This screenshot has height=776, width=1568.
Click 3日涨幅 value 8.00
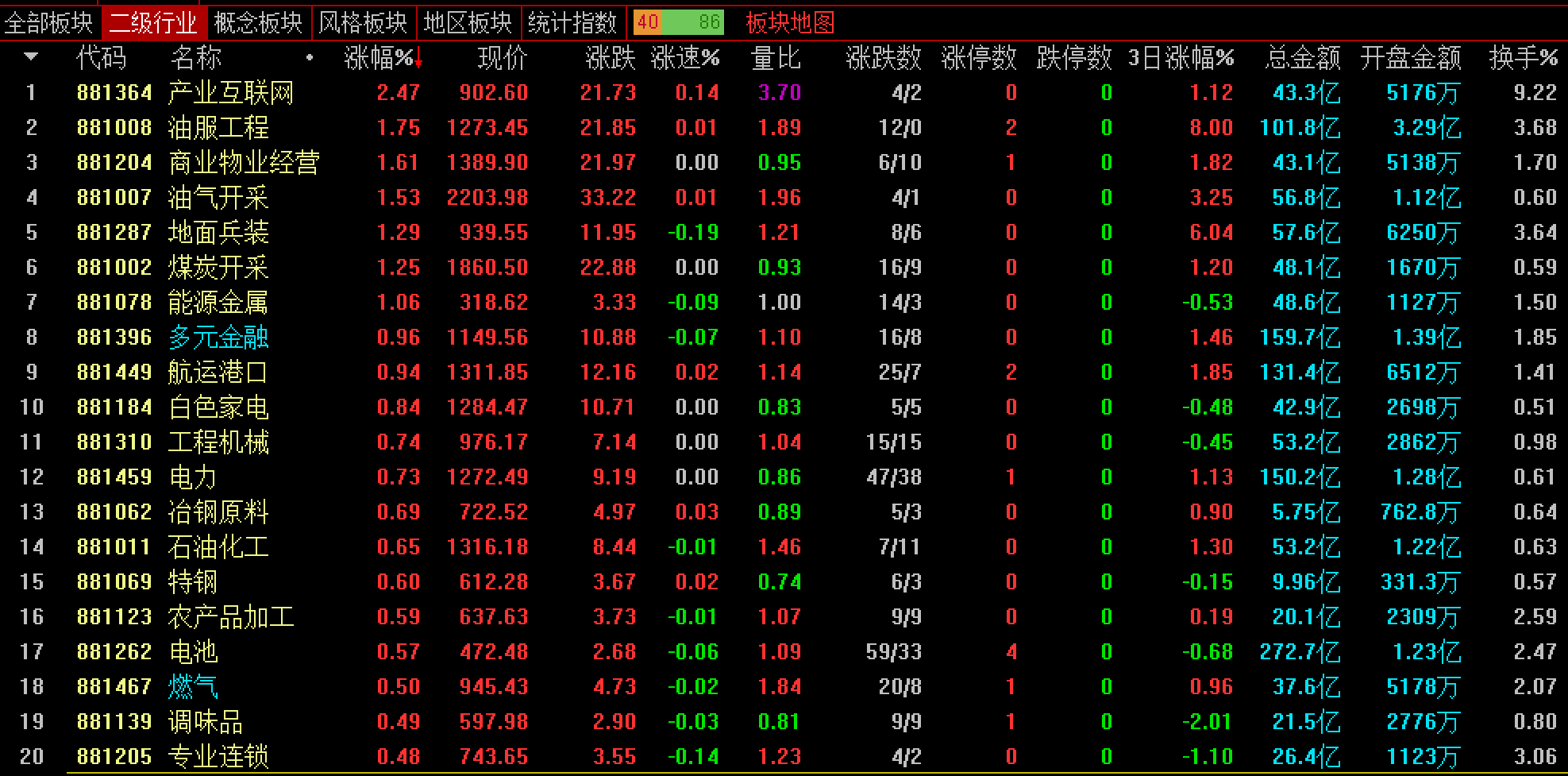tap(1212, 128)
